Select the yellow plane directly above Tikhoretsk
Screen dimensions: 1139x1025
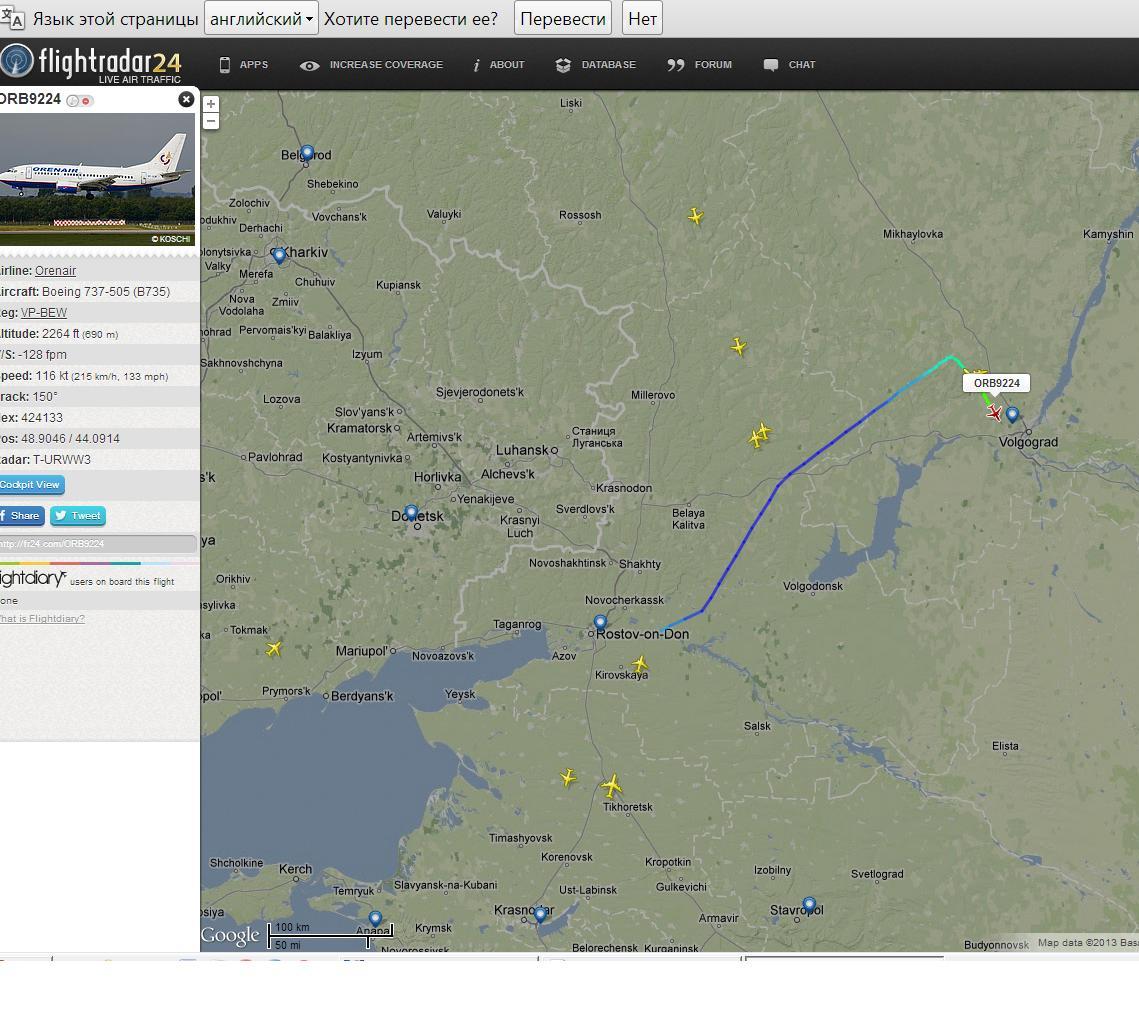click(x=612, y=786)
